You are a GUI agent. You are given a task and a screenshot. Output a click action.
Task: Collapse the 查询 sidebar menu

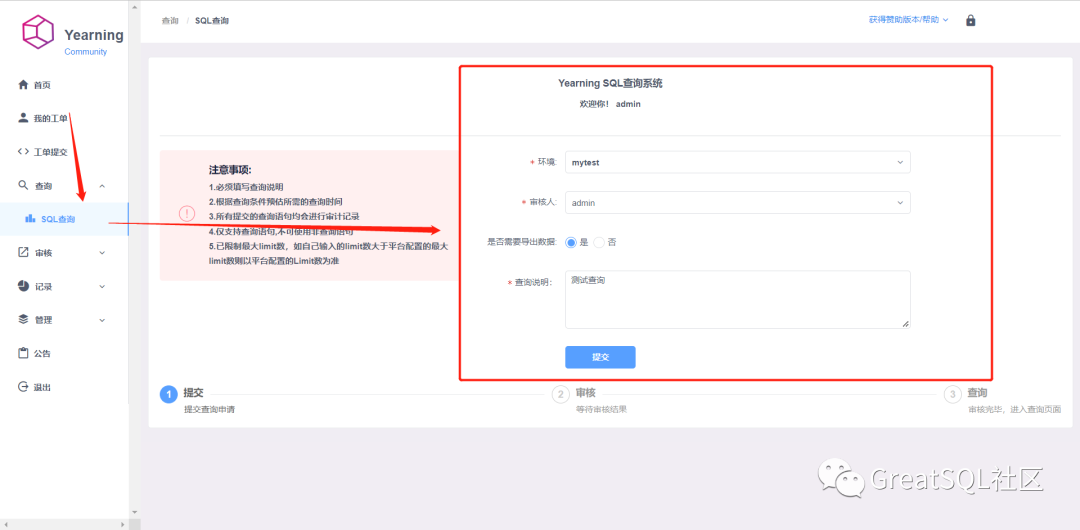click(102, 186)
